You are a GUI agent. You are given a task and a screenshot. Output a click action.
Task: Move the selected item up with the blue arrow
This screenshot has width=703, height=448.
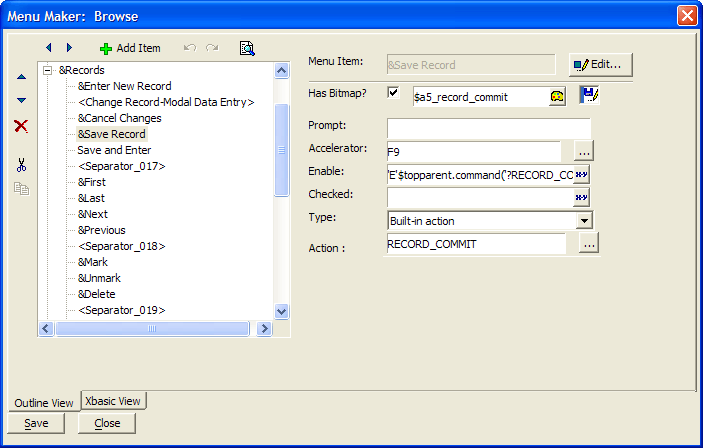(x=22, y=77)
